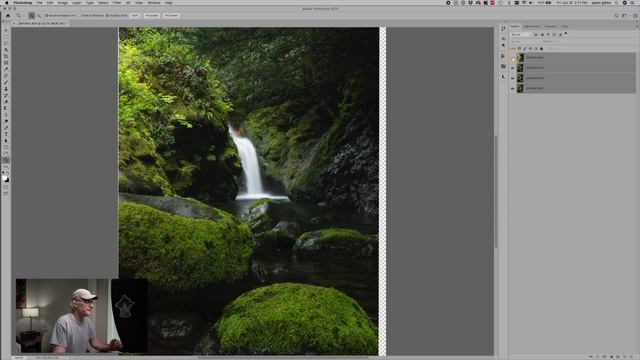The height and width of the screenshot is (360, 640).
Task: Click the Fit Screen button
Action: point(152,16)
